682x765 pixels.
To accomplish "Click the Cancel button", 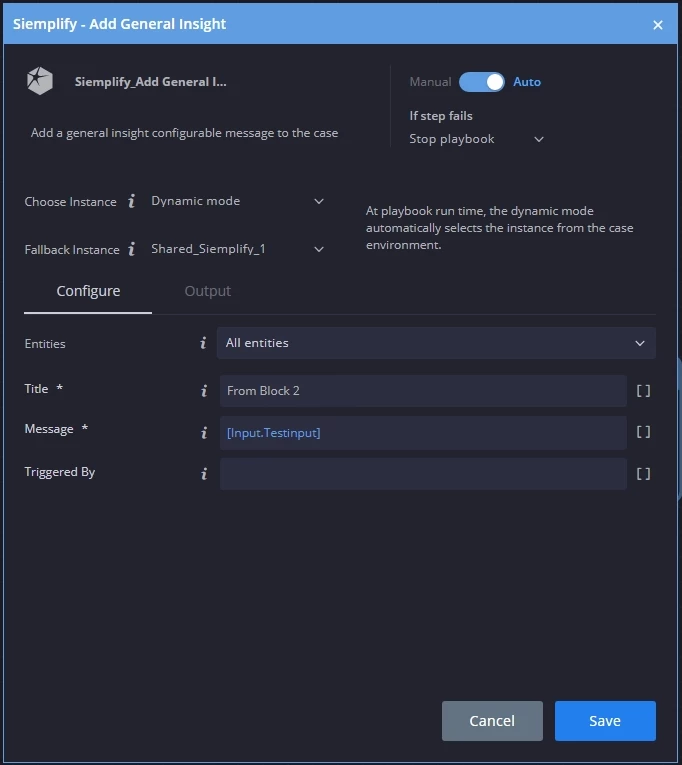I will tap(492, 721).
